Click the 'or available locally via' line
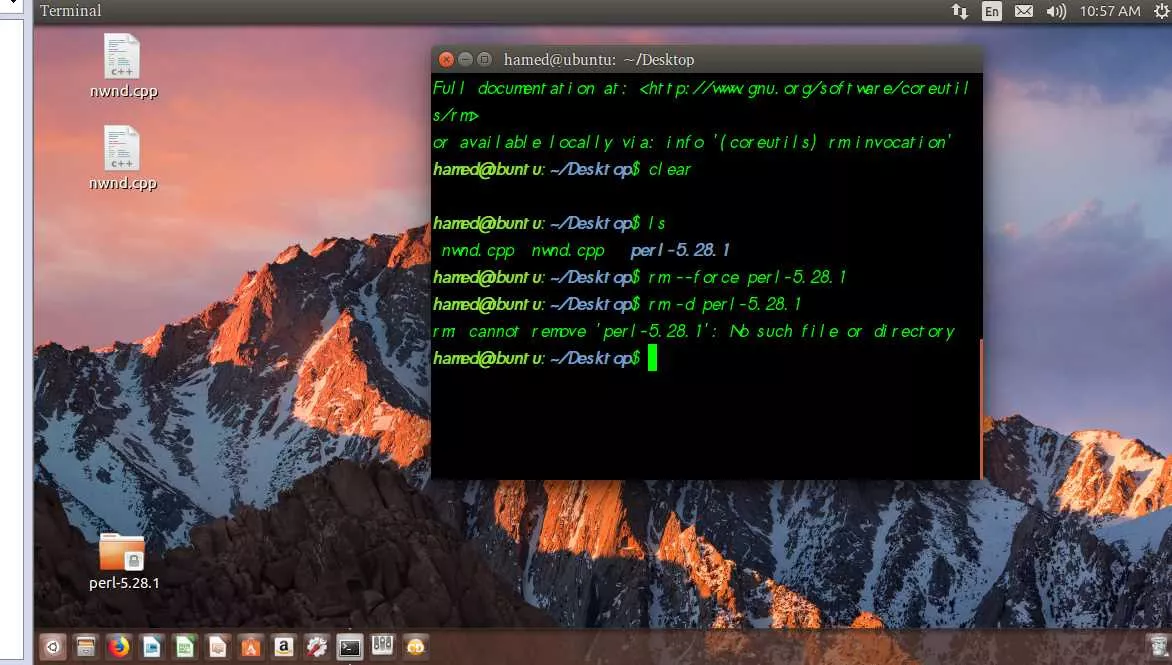 pos(692,142)
